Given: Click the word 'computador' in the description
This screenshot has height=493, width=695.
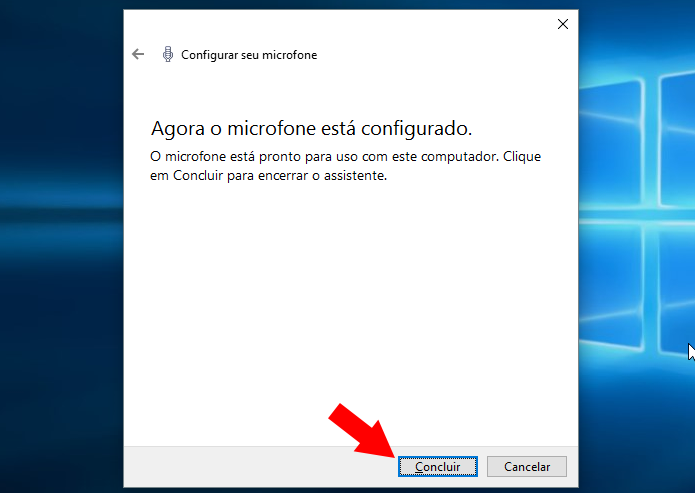Looking at the screenshot, I should pos(460,157).
